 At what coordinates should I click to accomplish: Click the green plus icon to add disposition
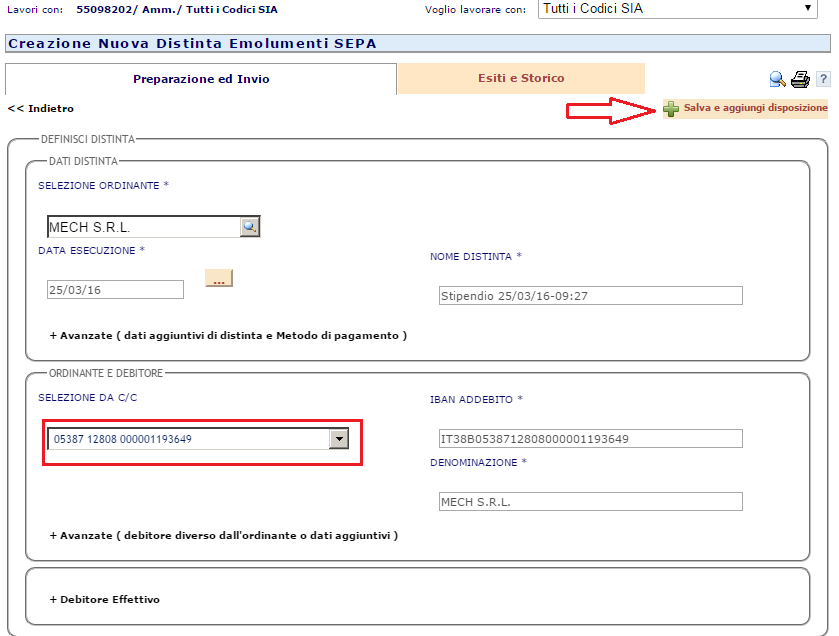671,109
